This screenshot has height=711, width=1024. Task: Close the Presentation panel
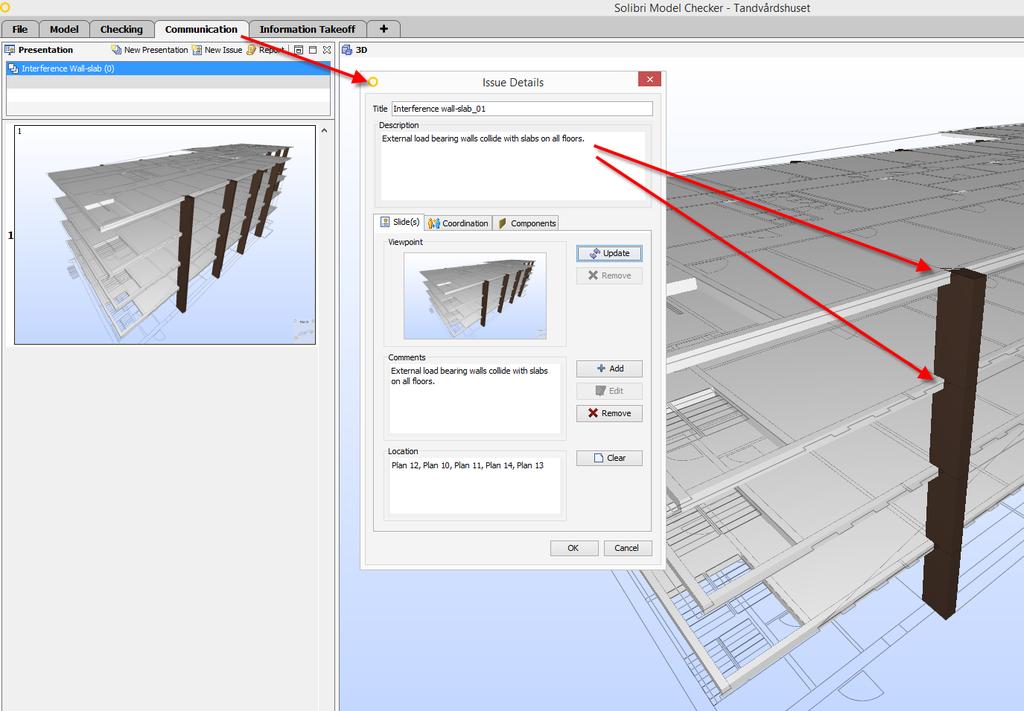(x=327, y=50)
